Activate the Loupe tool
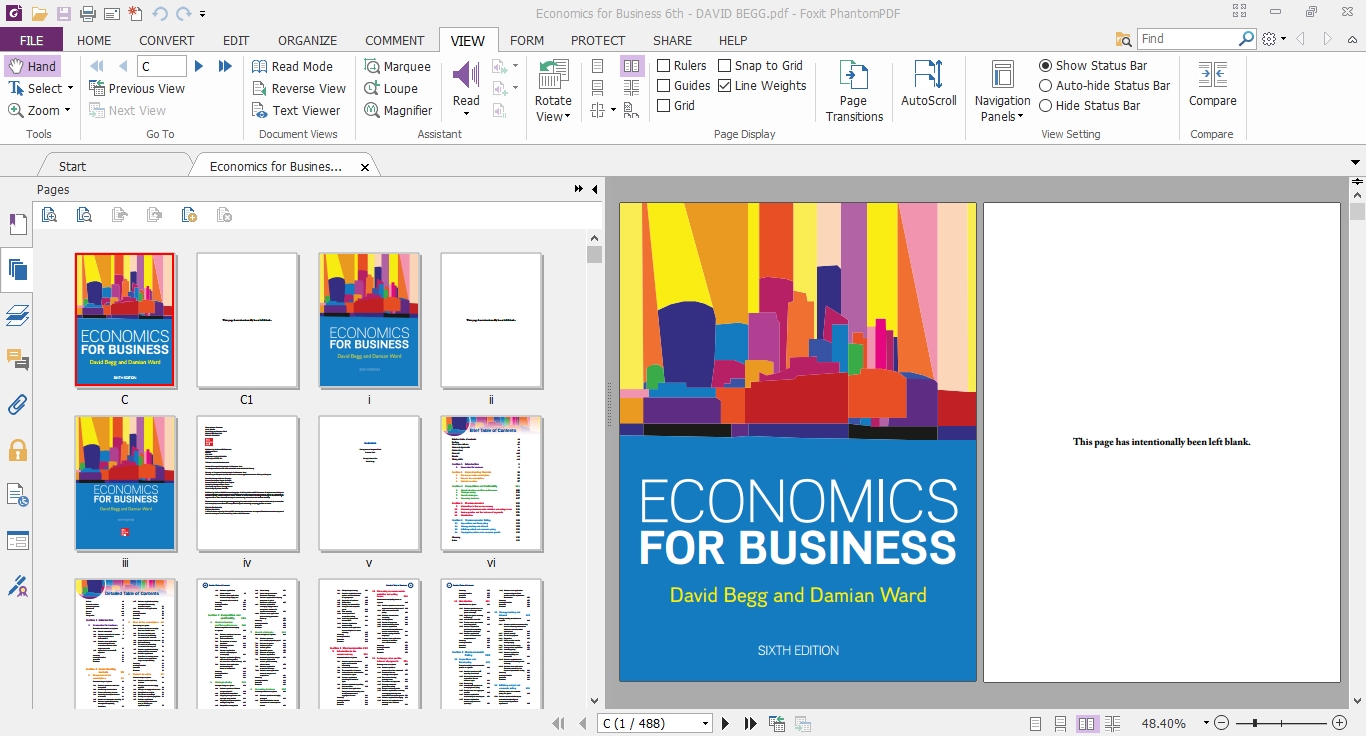1366x736 pixels. [x=390, y=88]
